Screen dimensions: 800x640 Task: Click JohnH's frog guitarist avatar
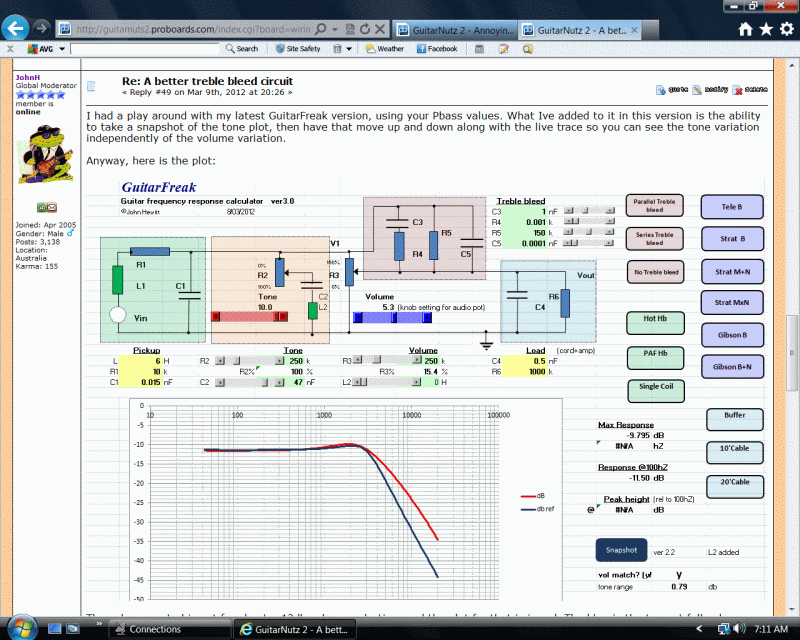pos(44,155)
